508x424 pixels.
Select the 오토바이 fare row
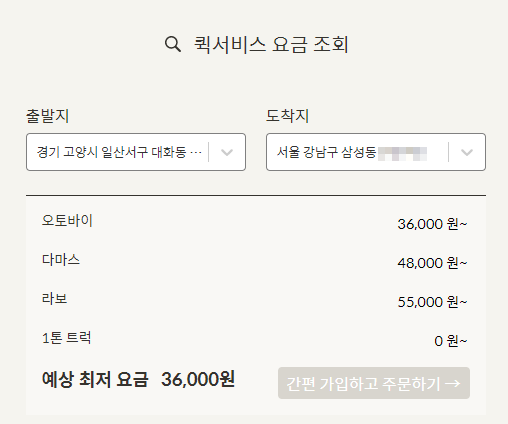pos(256,222)
